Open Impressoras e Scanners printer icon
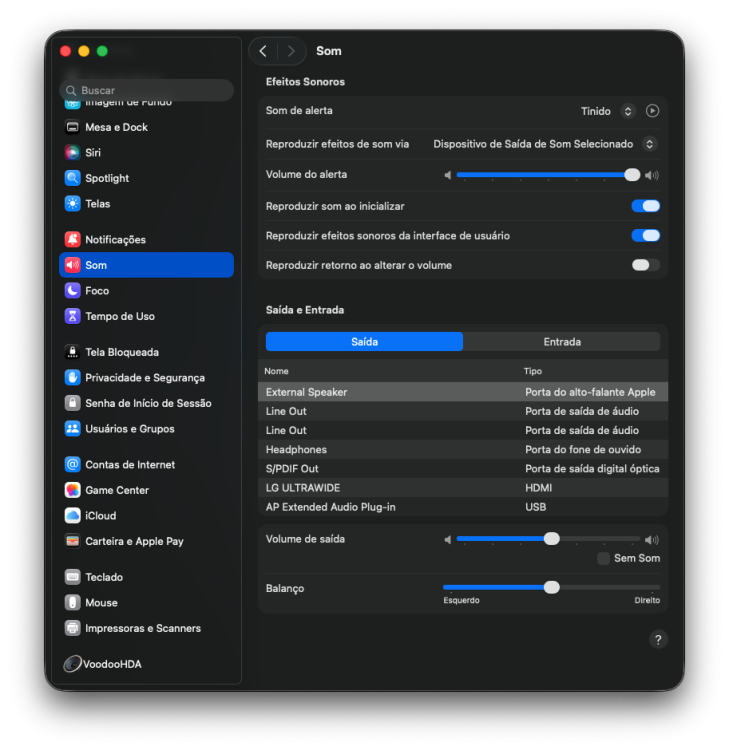The height and width of the screenshot is (750, 729). pos(72,628)
